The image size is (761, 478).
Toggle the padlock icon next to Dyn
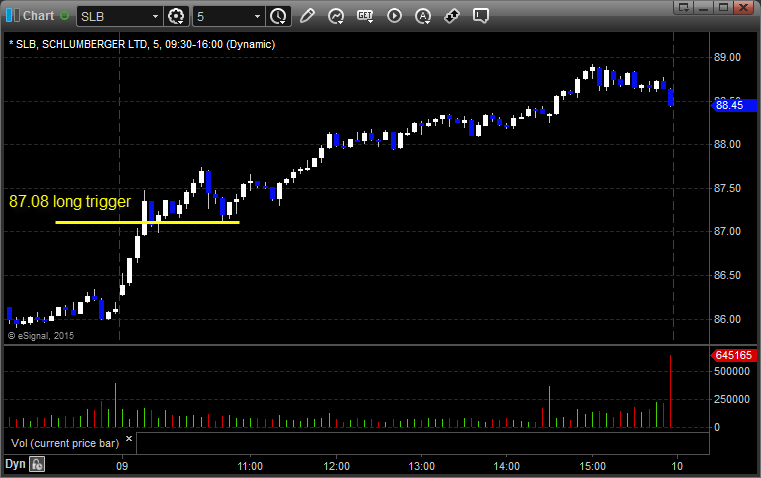[x=37, y=464]
